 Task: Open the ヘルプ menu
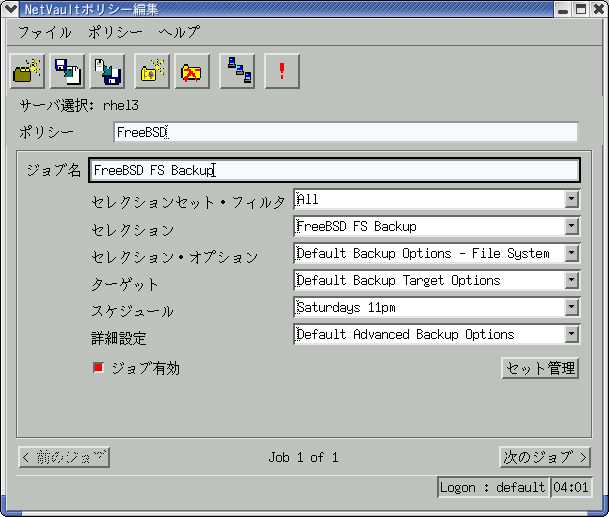[x=179, y=32]
